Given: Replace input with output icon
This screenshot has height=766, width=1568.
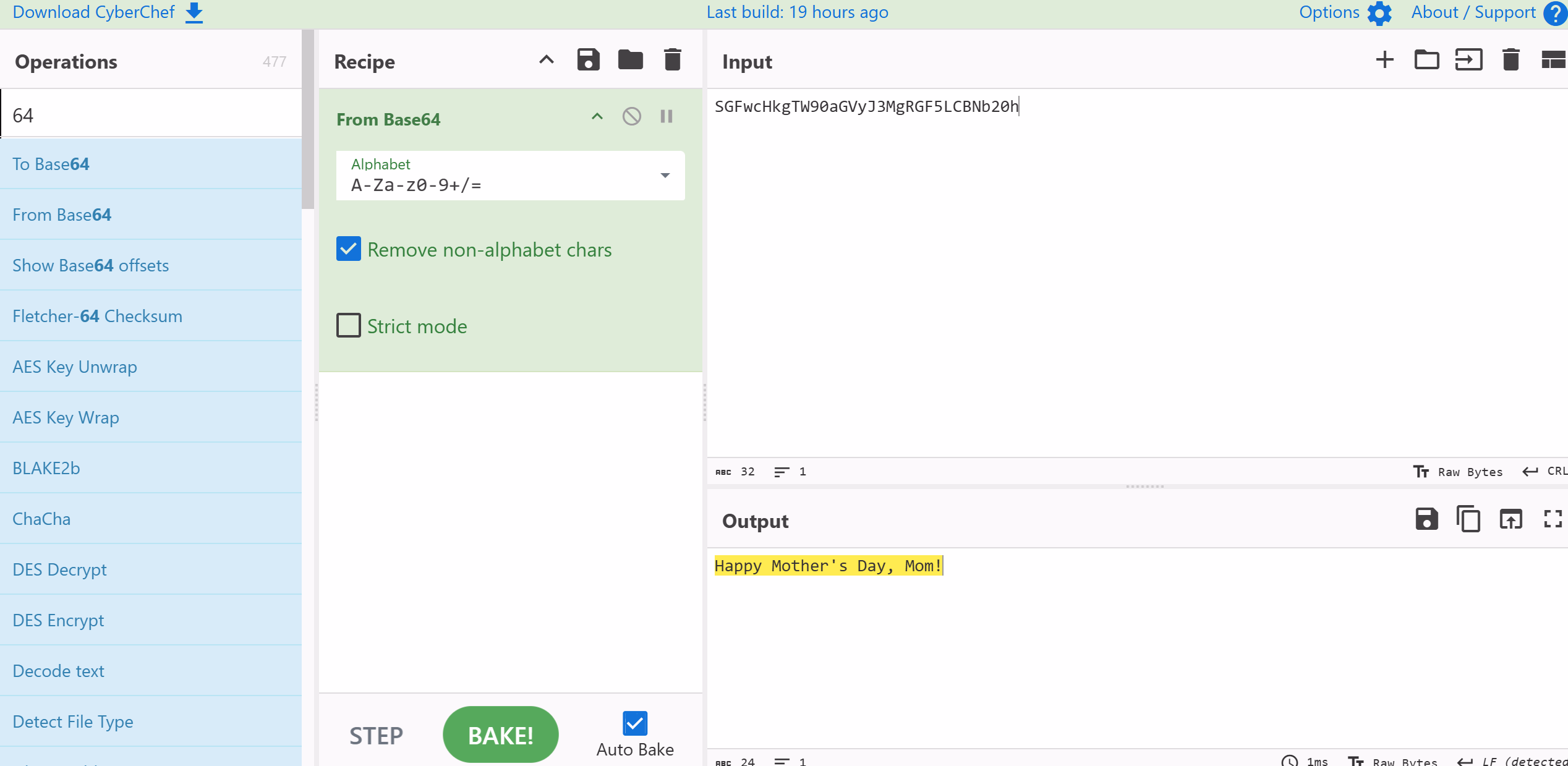Looking at the screenshot, I should (x=1511, y=519).
